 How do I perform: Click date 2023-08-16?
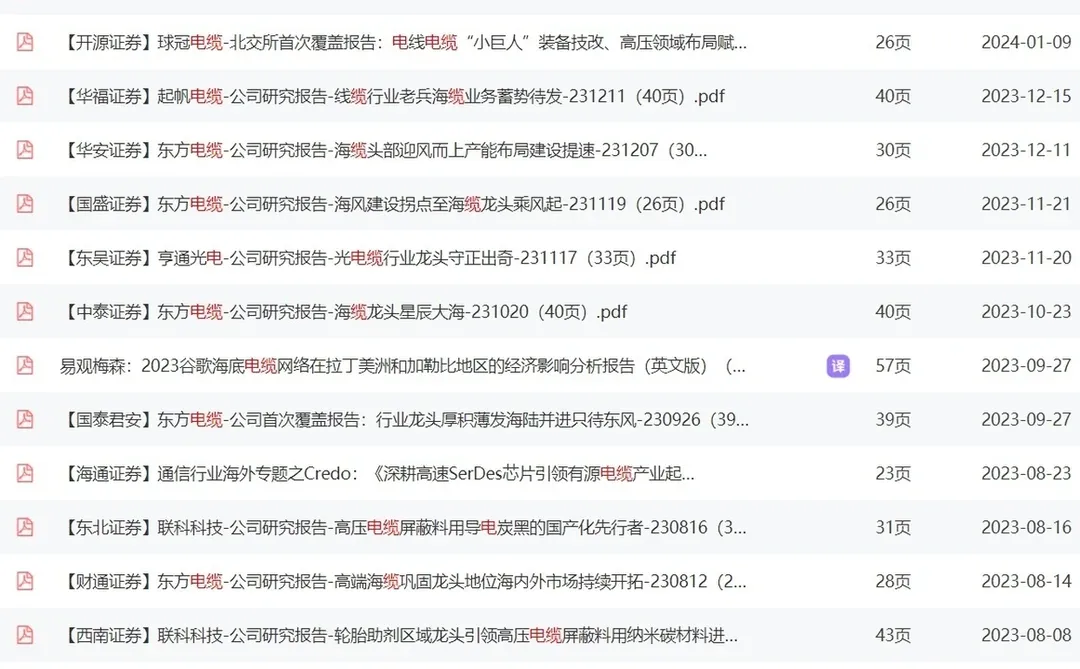point(1026,527)
